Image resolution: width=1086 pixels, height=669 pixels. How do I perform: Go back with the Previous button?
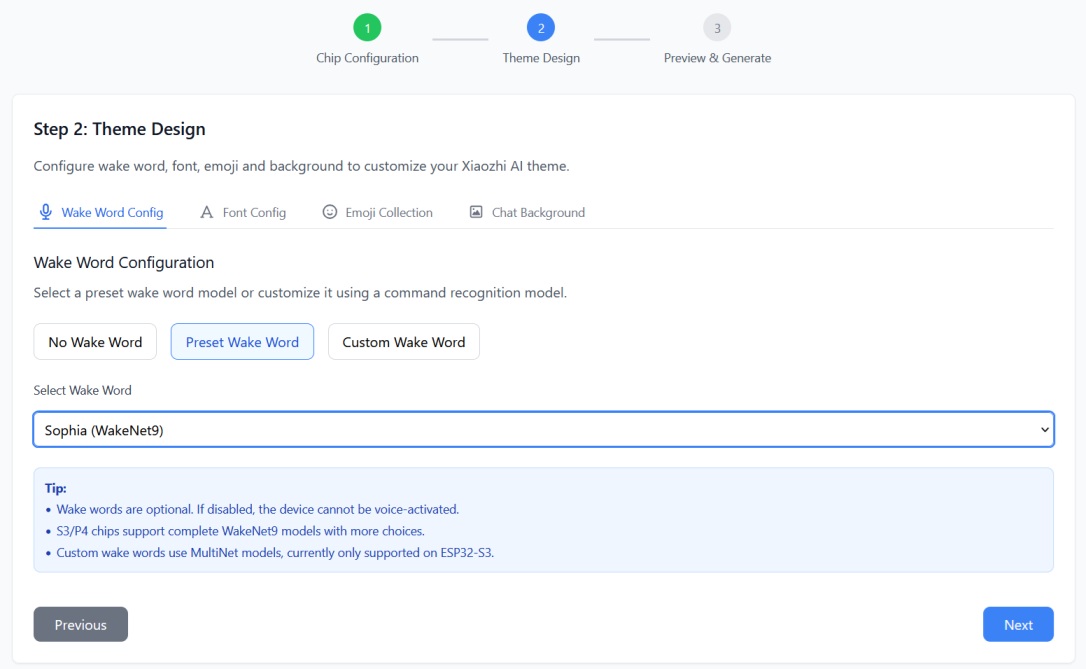(x=81, y=625)
